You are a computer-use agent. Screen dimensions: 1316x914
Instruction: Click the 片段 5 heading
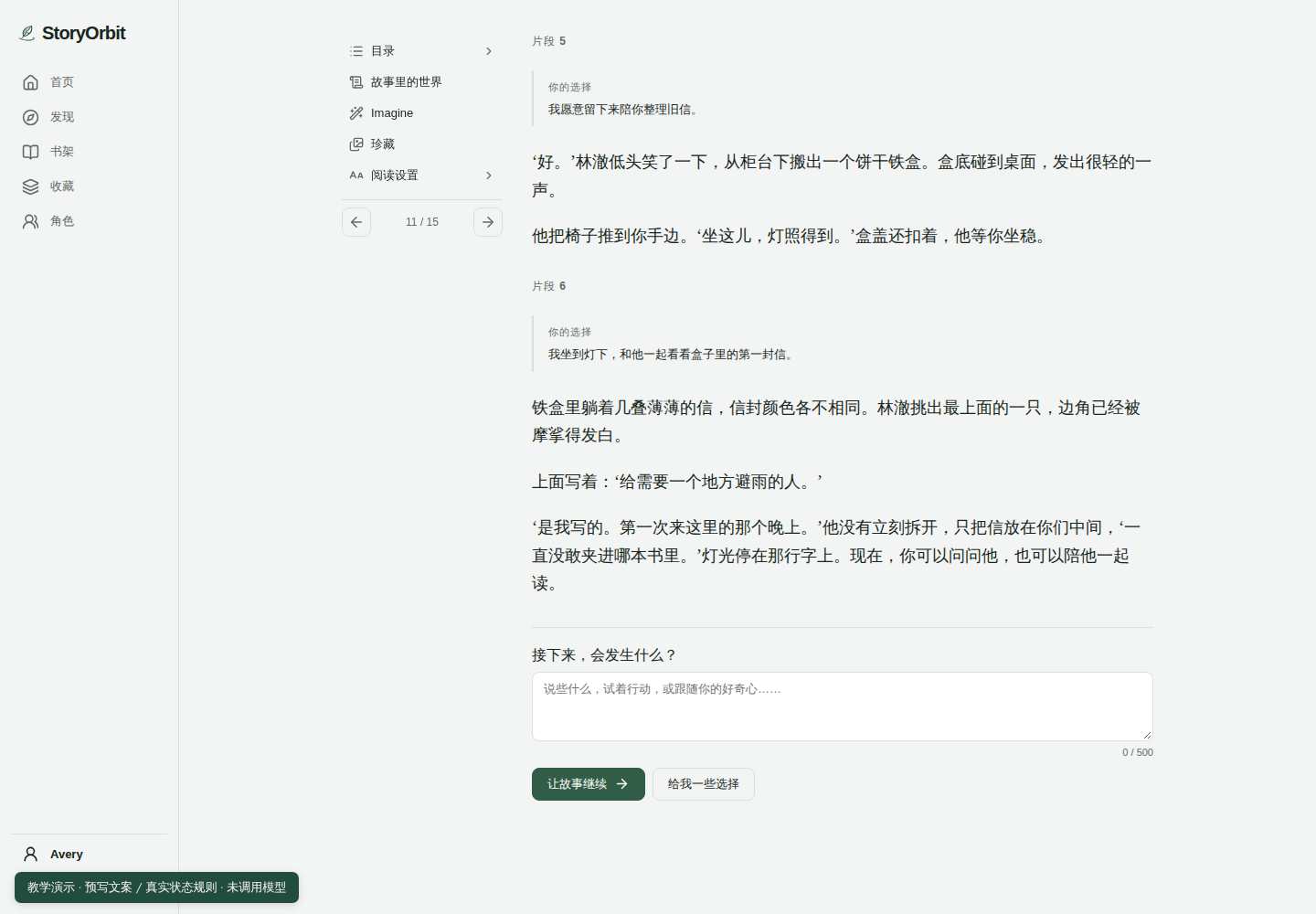tap(549, 41)
